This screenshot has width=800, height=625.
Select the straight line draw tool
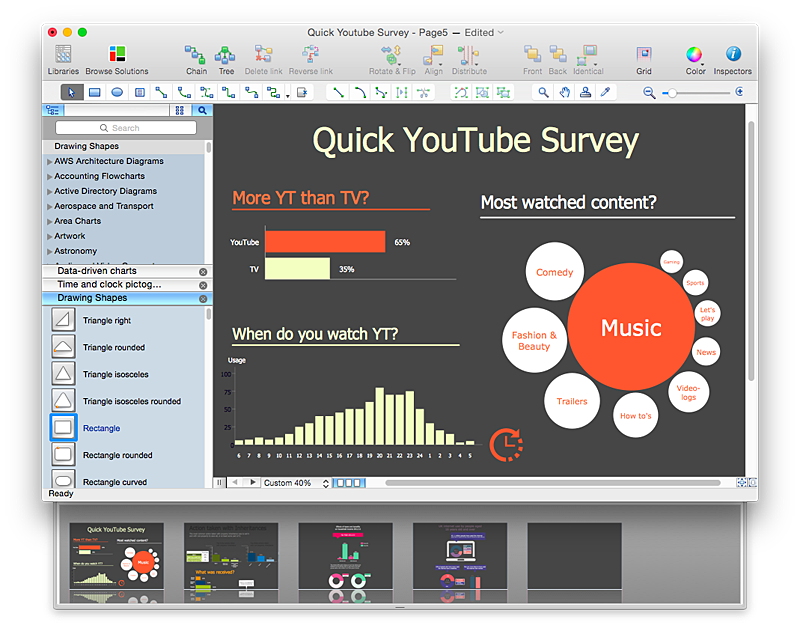(x=338, y=92)
